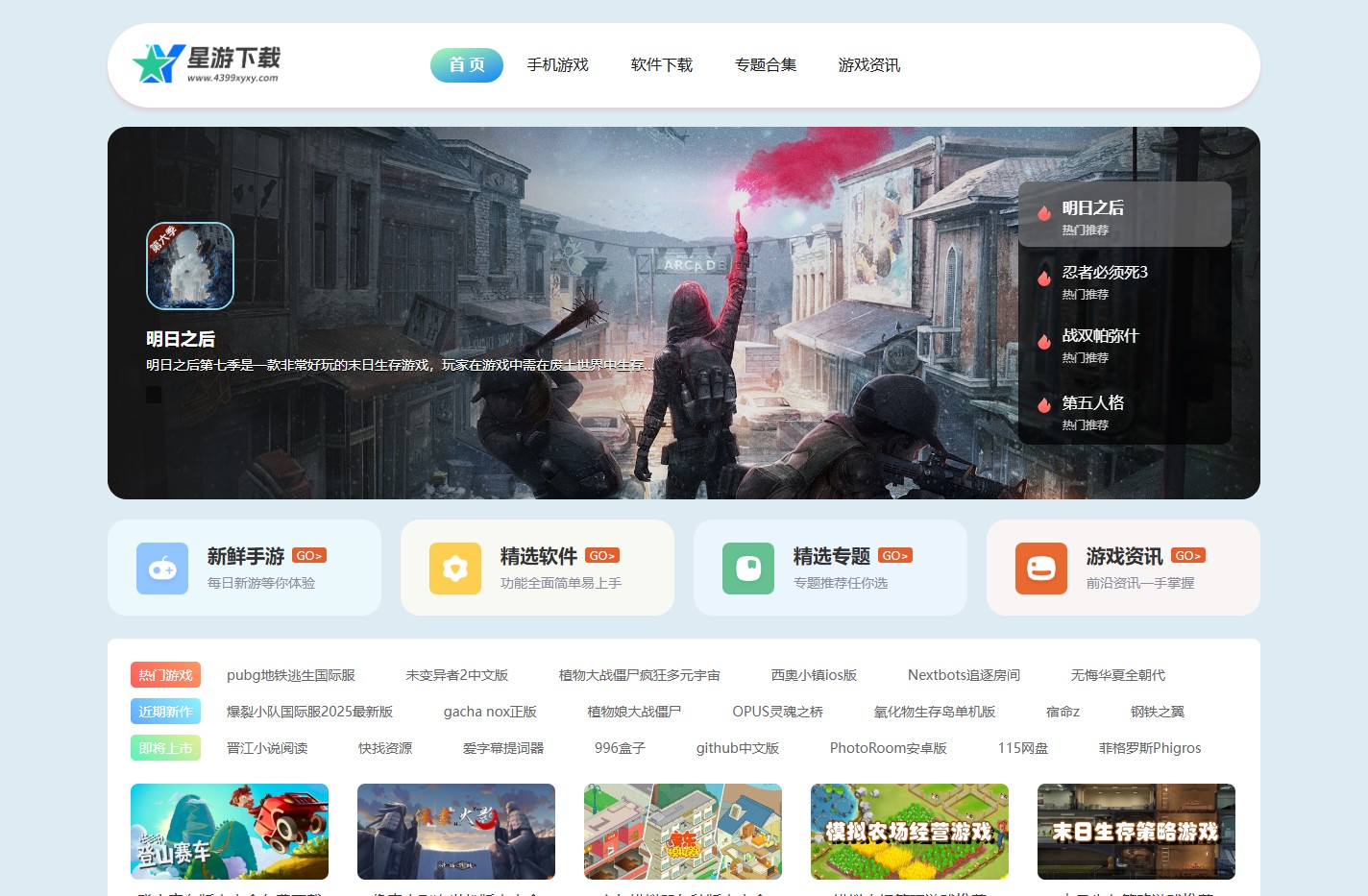Open the isometric building game thumbnail
The width and height of the screenshot is (1368, 896).
[683, 832]
